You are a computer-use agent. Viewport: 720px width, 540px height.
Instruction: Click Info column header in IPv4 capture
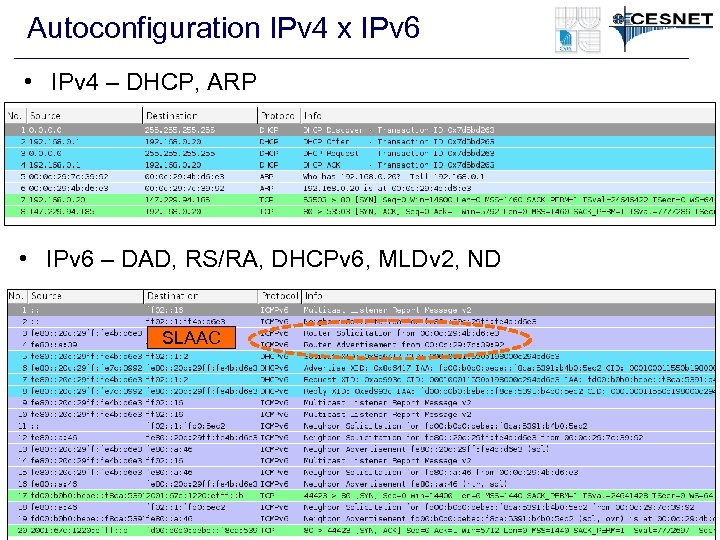(x=508, y=116)
